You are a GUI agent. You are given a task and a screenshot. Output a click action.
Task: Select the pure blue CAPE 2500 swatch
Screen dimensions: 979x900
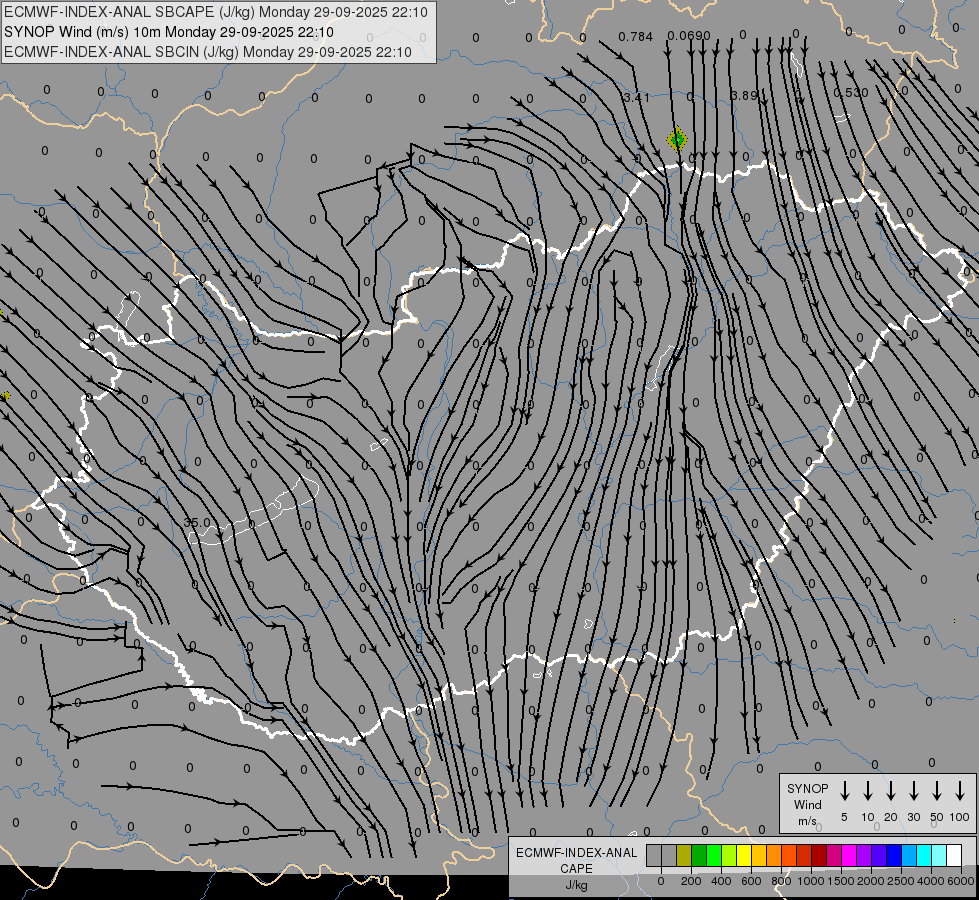[895, 856]
